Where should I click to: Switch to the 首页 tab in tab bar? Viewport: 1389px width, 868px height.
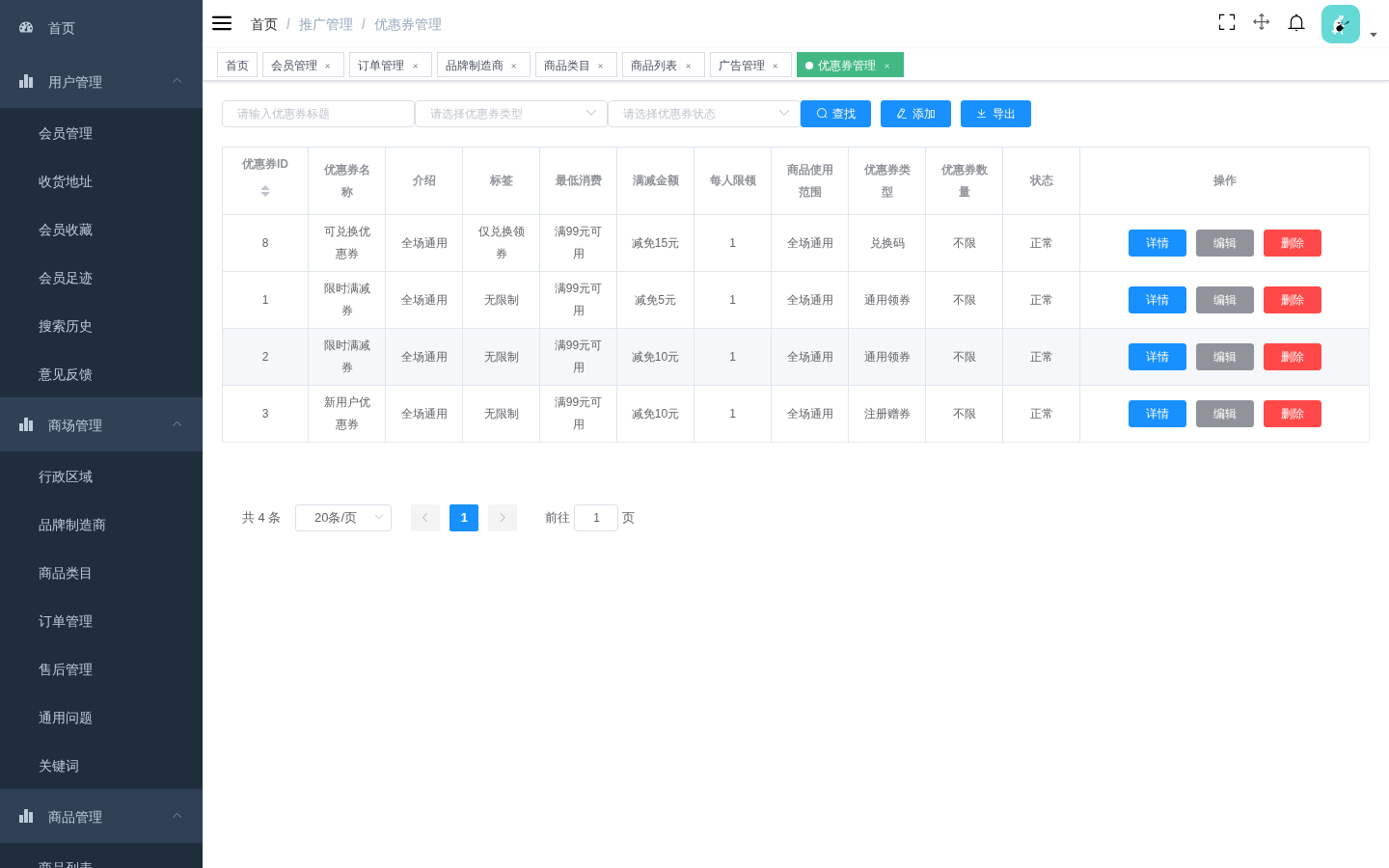(x=237, y=65)
